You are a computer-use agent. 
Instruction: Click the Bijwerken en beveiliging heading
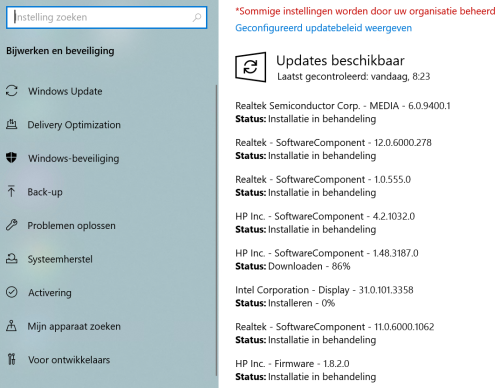pyautogui.click(x=60, y=51)
